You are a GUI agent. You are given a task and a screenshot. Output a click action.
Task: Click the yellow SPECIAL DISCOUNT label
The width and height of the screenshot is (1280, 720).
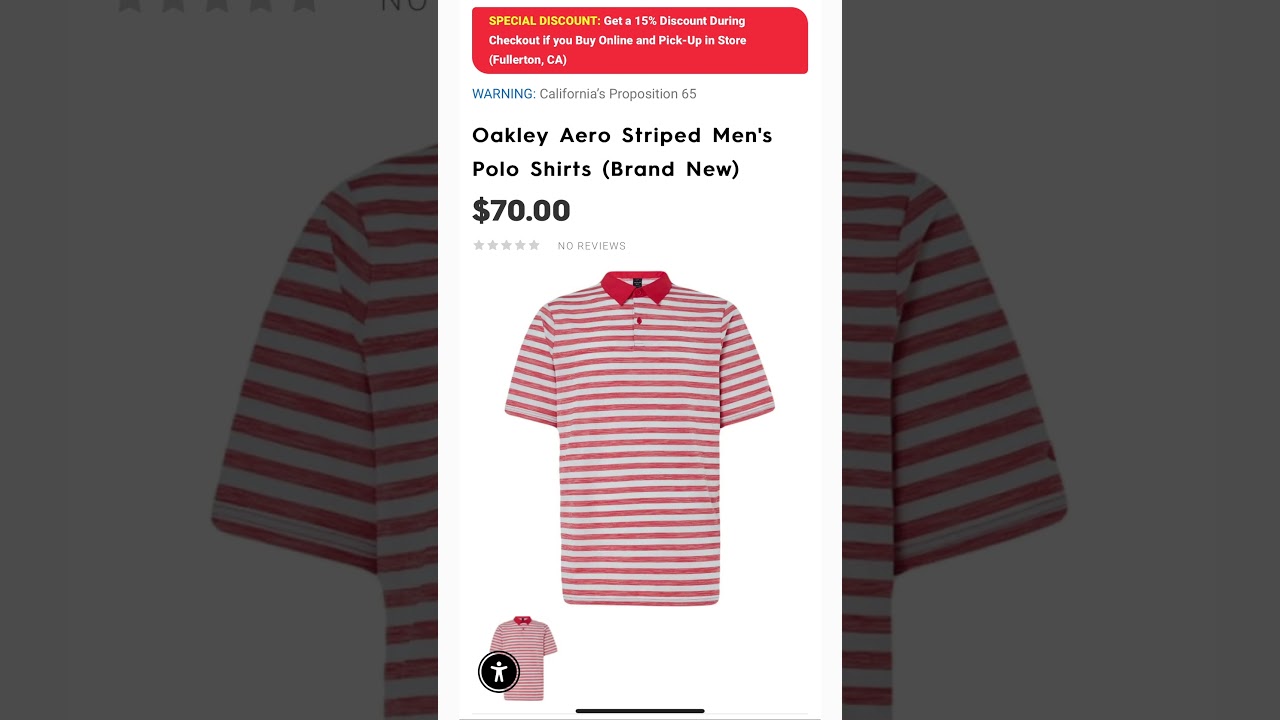pyautogui.click(x=545, y=21)
